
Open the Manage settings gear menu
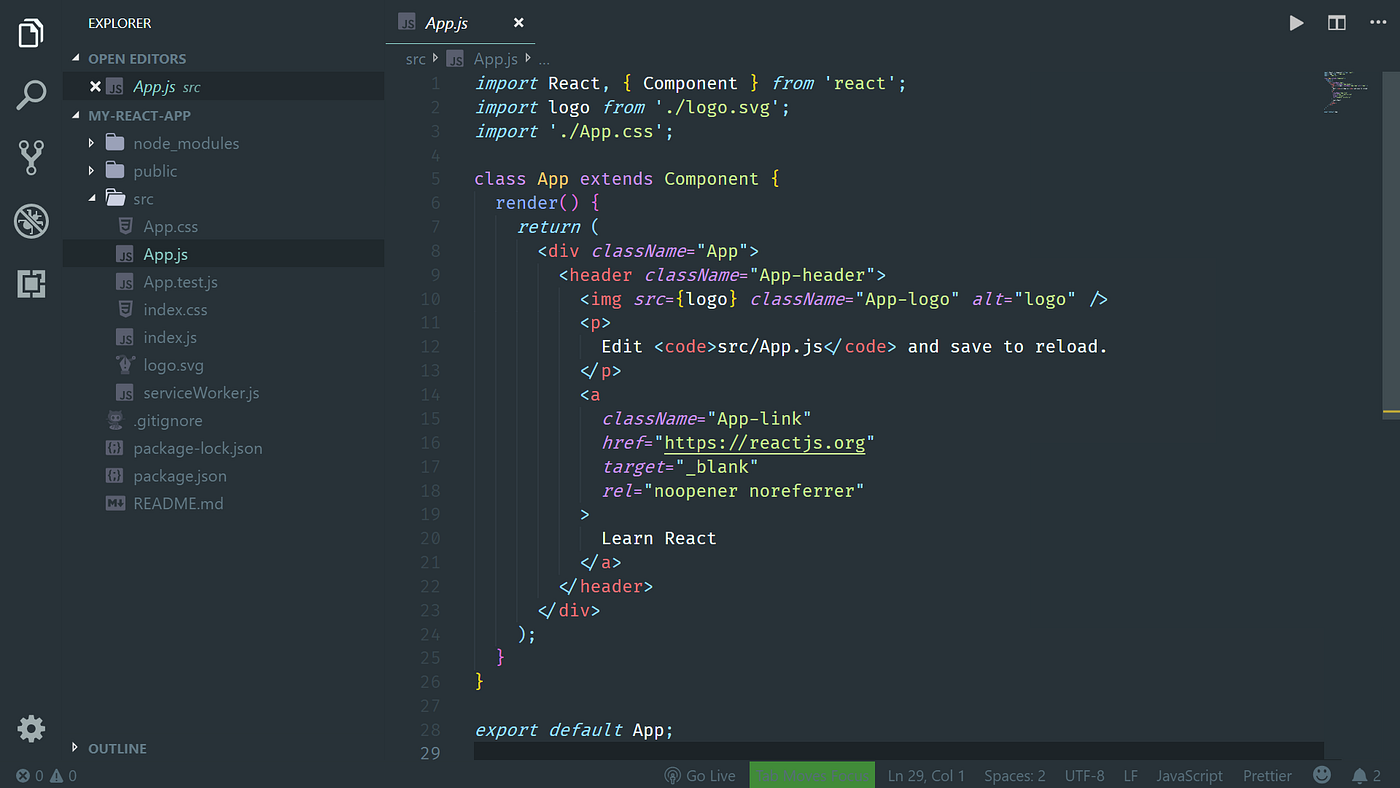pos(30,728)
